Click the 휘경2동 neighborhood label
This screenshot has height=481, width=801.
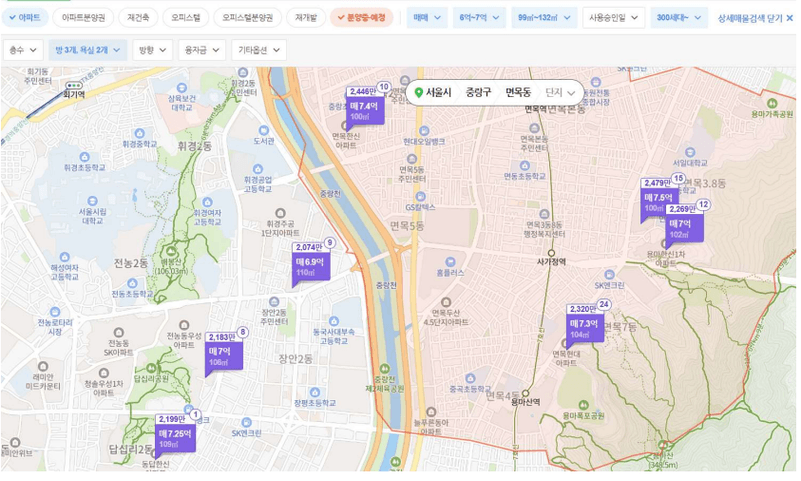[x=194, y=146]
